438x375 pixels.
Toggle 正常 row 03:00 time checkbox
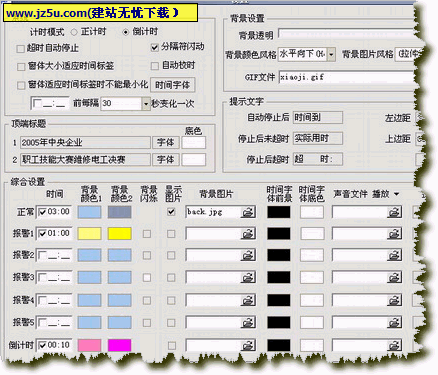42,212
